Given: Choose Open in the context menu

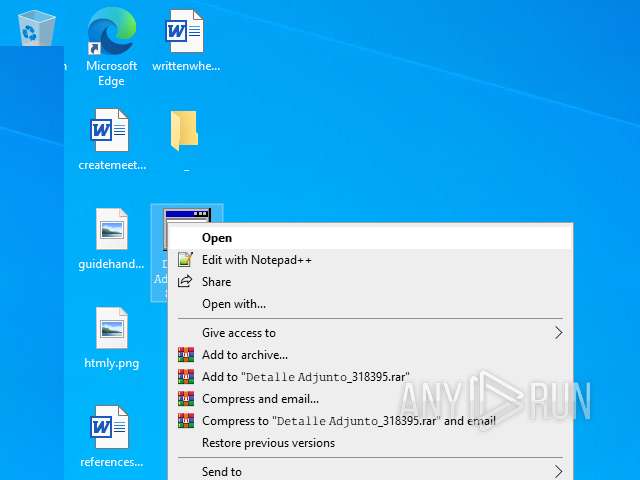Looking at the screenshot, I should pyautogui.click(x=370, y=238).
